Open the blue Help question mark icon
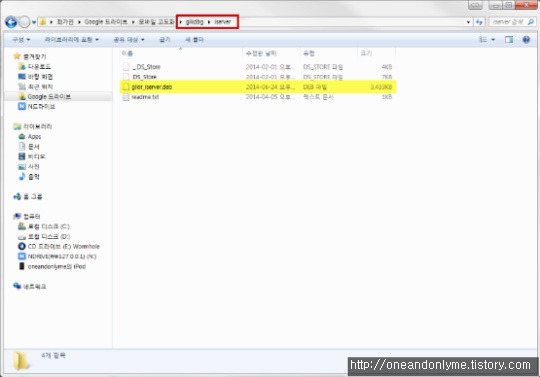This screenshot has width=540, height=377. tap(526, 40)
